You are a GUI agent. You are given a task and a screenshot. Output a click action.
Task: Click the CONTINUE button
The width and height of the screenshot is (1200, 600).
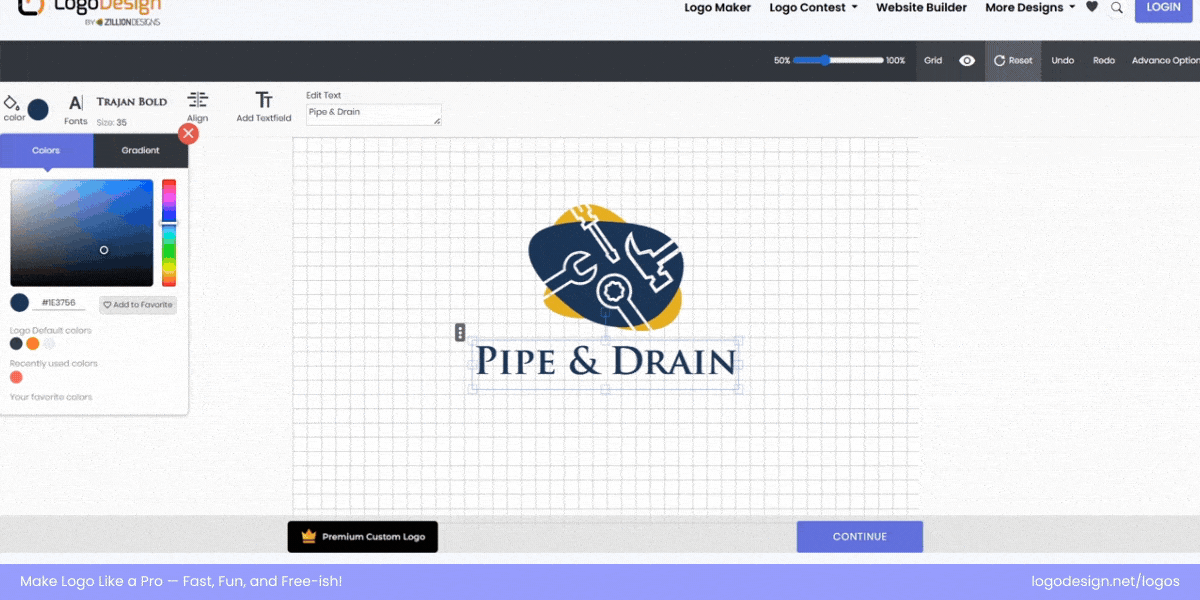(x=860, y=537)
